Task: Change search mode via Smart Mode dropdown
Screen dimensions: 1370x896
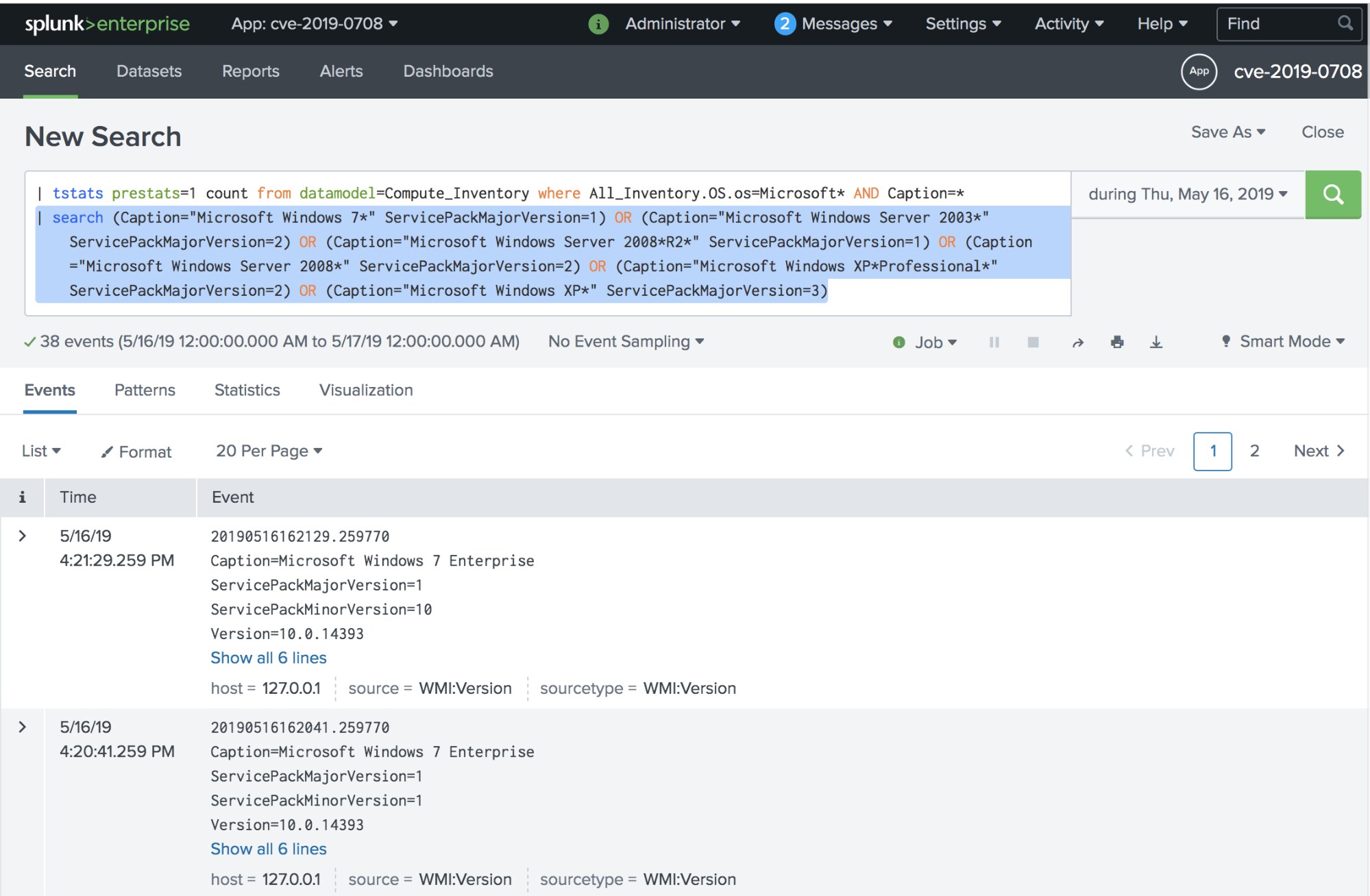Action: (x=1284, y=341)
